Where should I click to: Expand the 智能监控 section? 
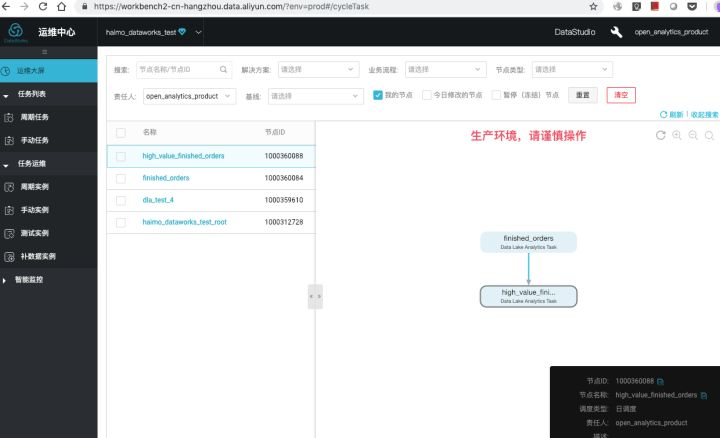[4, 280]
